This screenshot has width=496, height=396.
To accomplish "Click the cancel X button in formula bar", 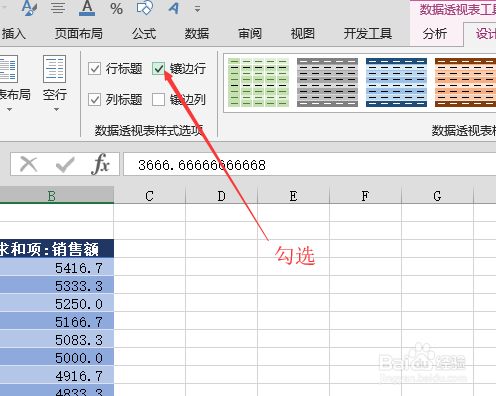I will pos(29,164).
